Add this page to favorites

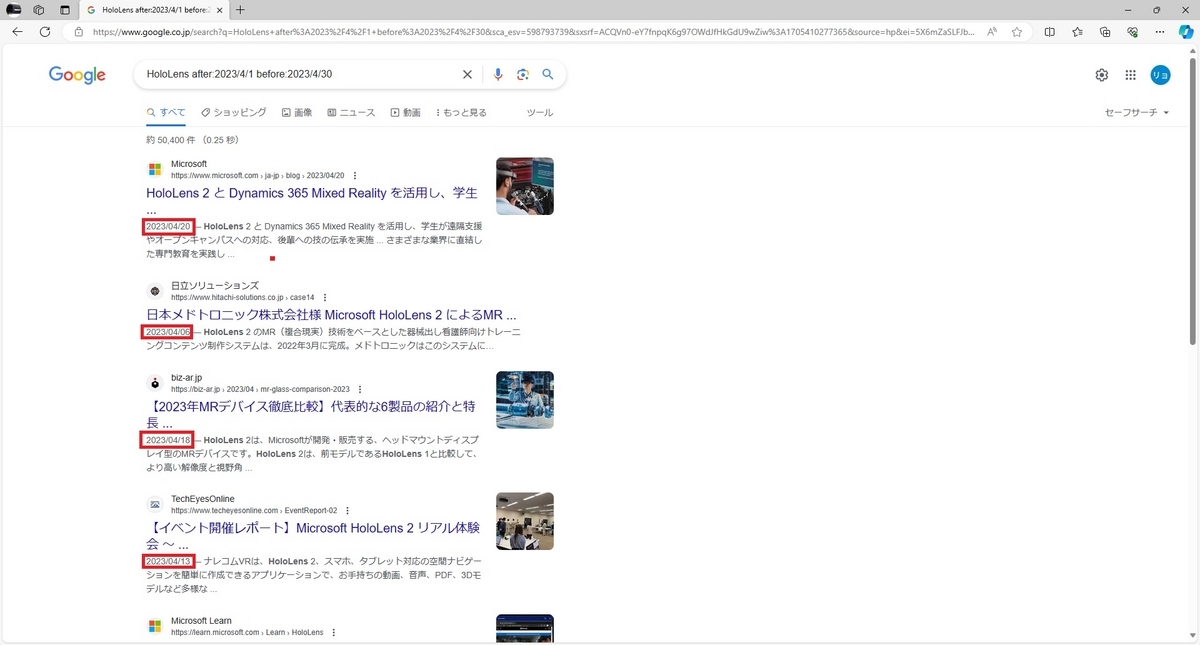tap(1017, 32)
